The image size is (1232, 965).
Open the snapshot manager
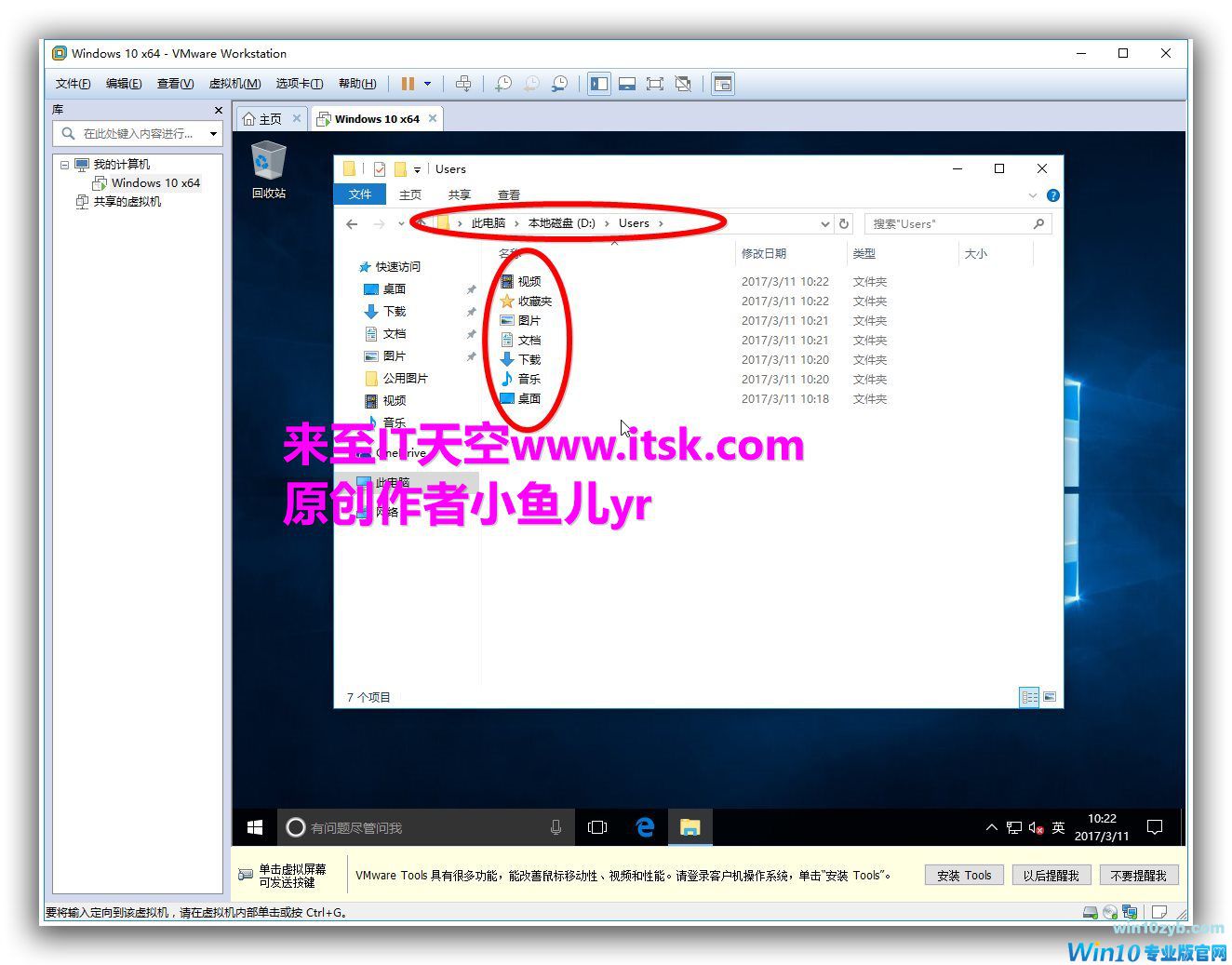[559, 84]
